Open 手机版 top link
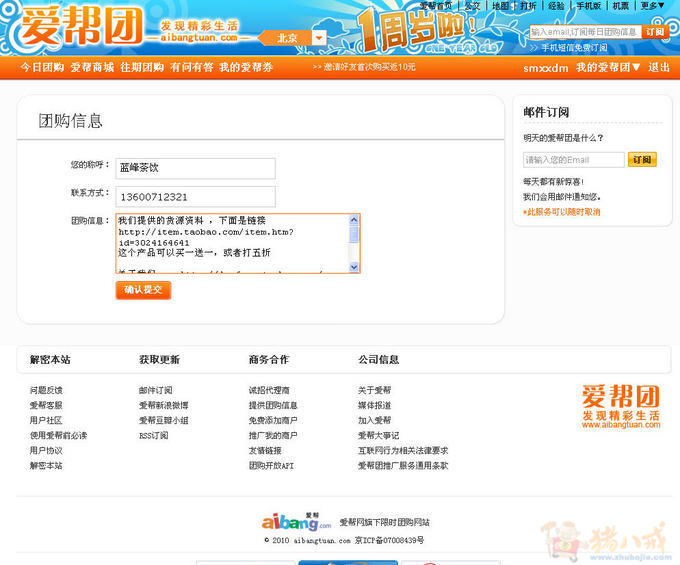This screenshot has height=565, width=680. (x=588, y=6)
